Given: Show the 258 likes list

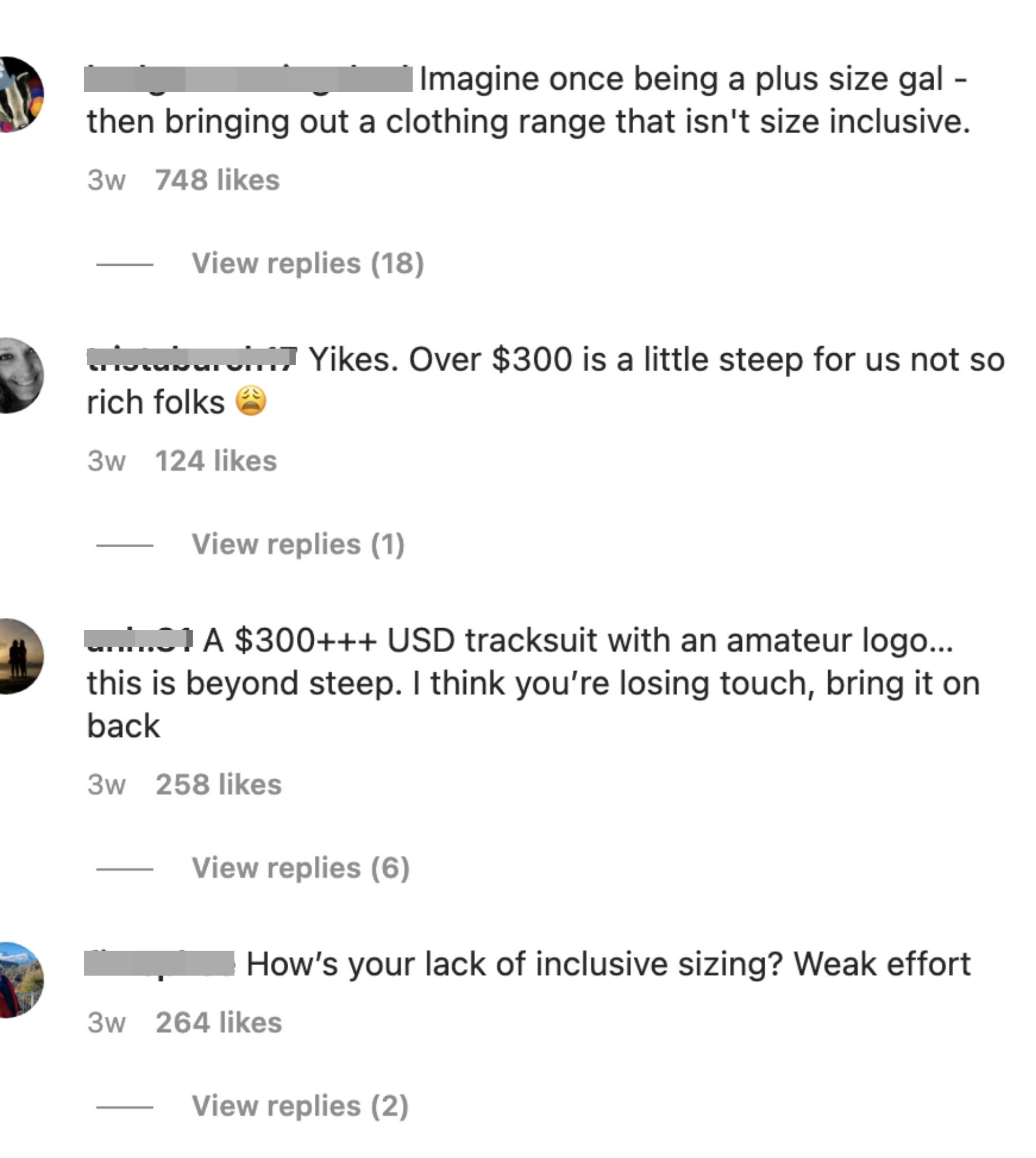Looking at the screenshot, I should tap(218, 785).
